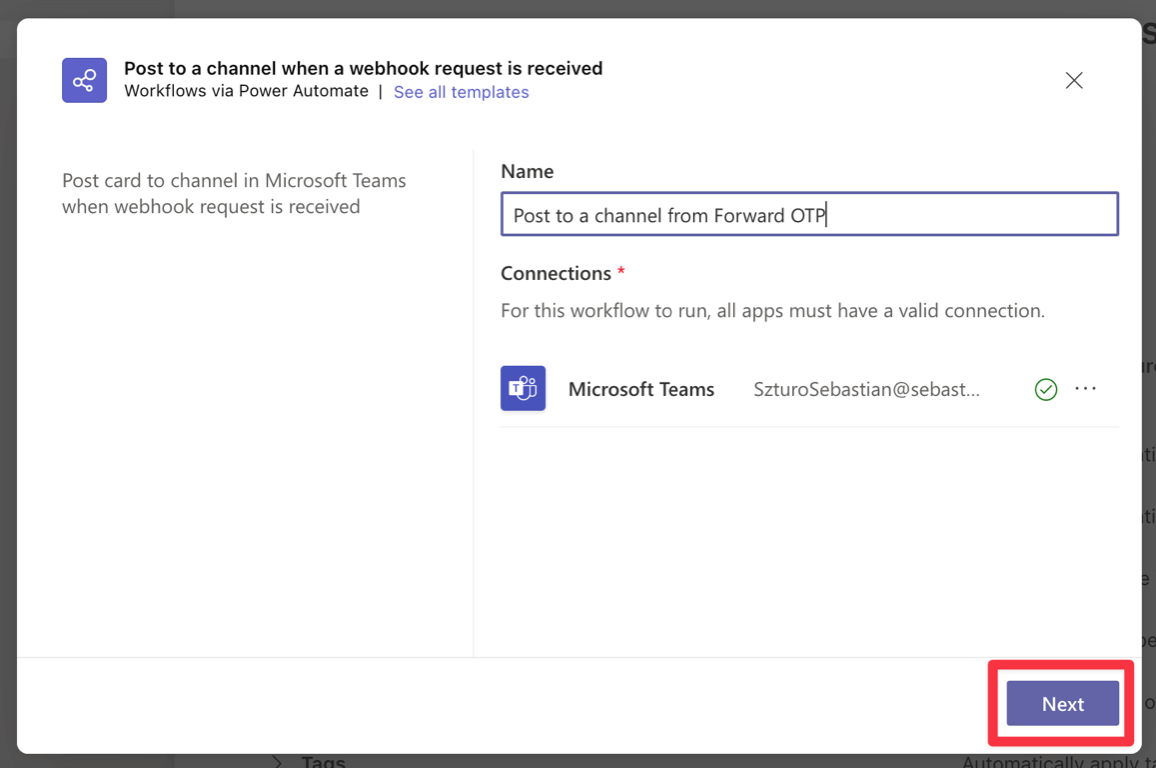Open more options for the Teams connection

(x=1085, y=389)
